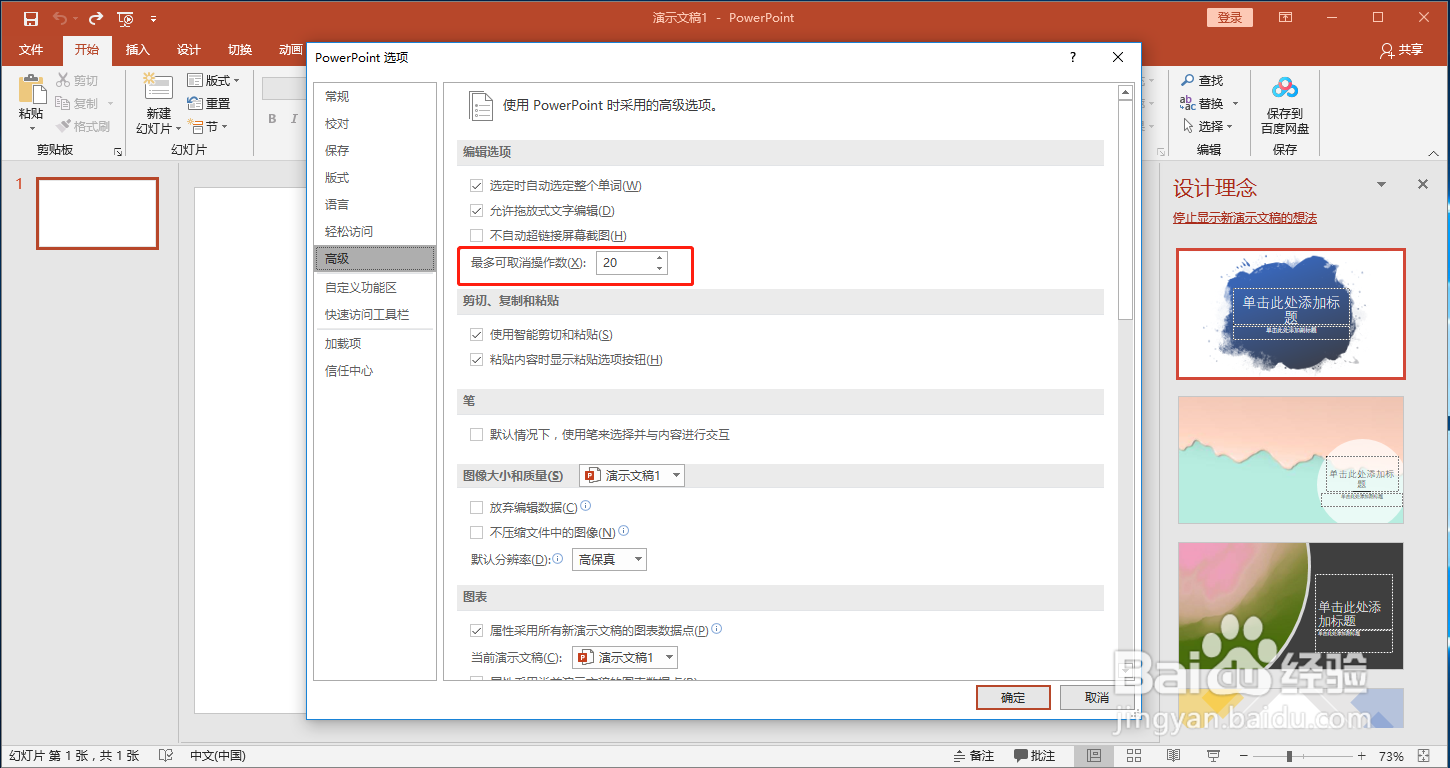Image resolution: width=1450 pixels, height=768 pixels.
Task: Open default resolution 高保真 dropdown
Action: (x=609, y=560)
